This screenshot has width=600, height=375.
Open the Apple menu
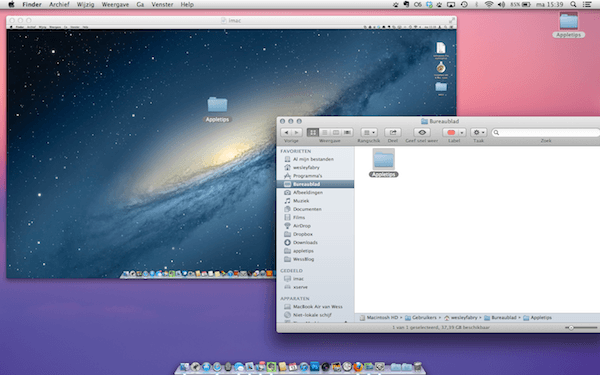11,5
